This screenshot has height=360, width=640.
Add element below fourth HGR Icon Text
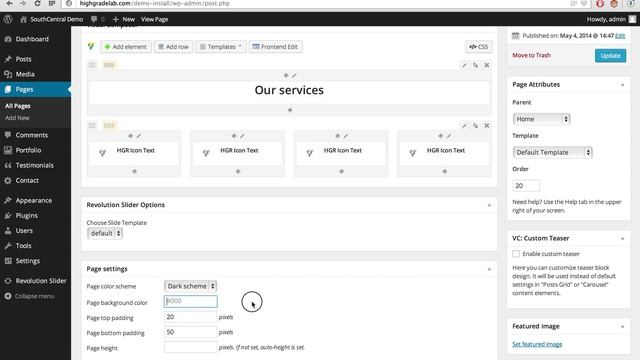[x=445, y=171]
